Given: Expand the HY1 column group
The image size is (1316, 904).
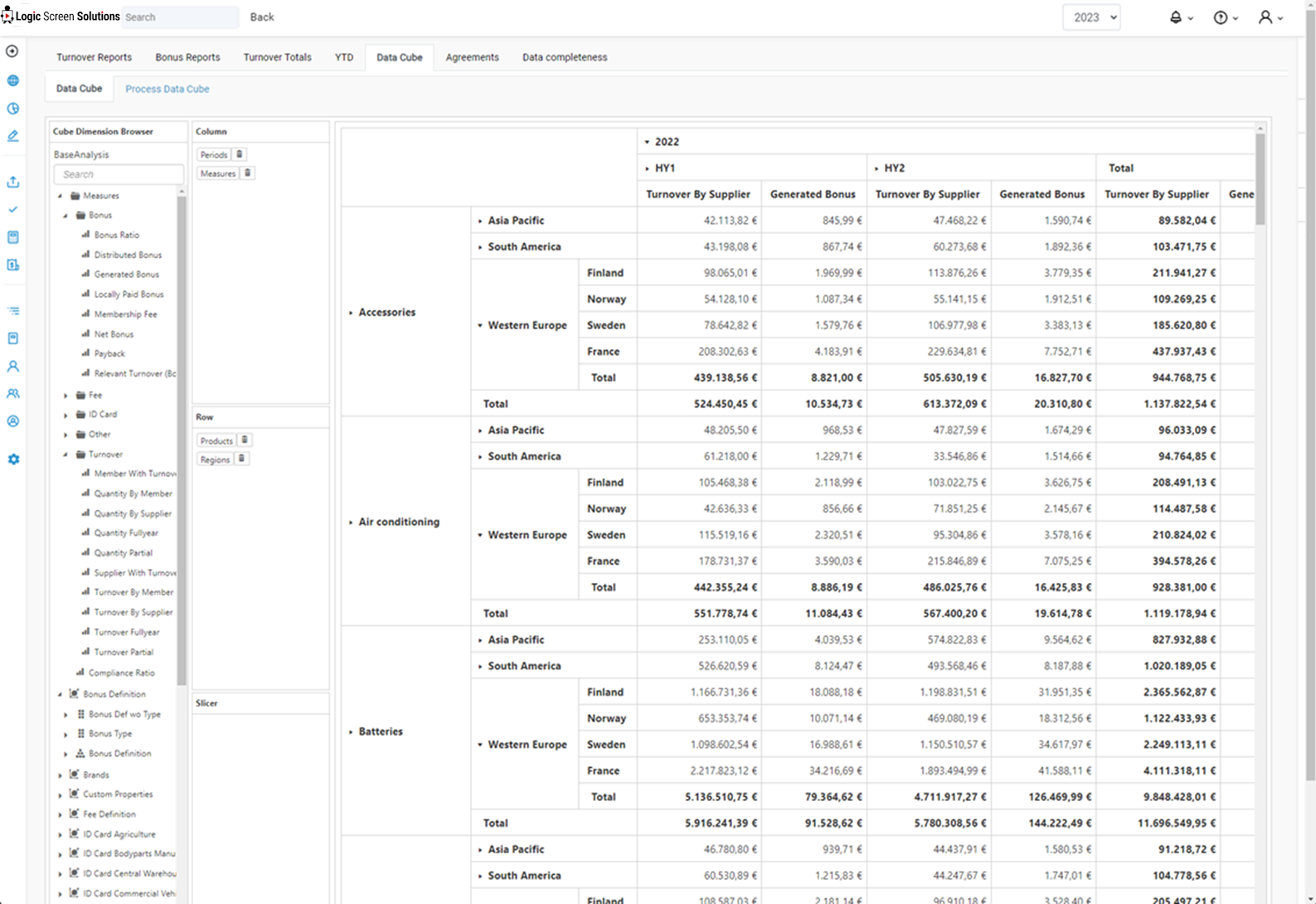Looking at the screenshot, I should (x=647, y=168).
